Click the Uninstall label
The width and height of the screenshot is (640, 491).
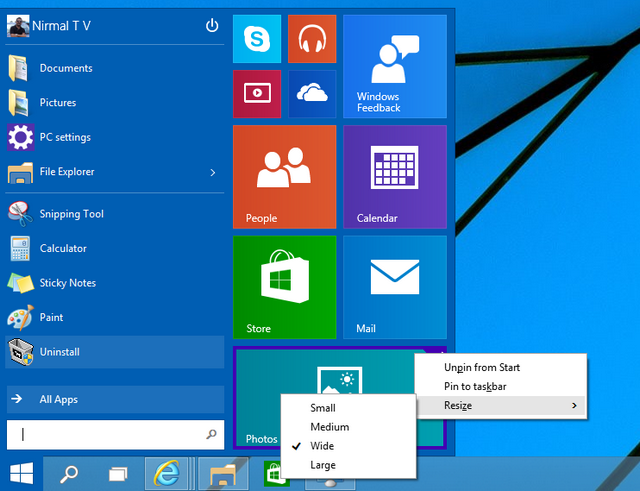60,352
